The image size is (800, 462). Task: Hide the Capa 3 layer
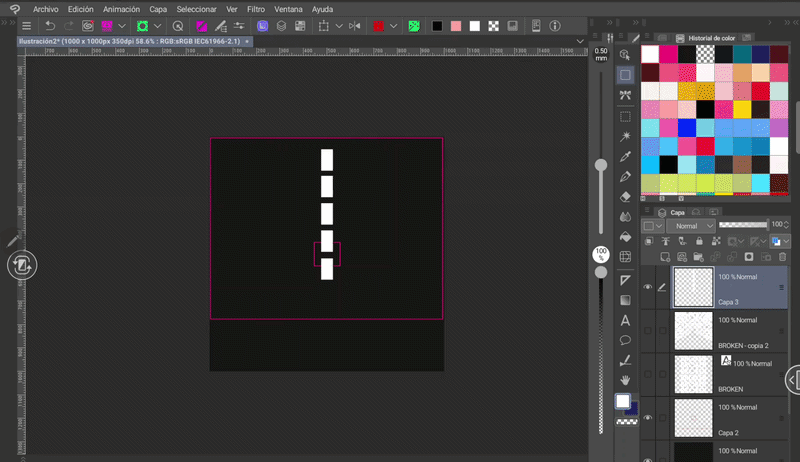click(x=647, y=287)
